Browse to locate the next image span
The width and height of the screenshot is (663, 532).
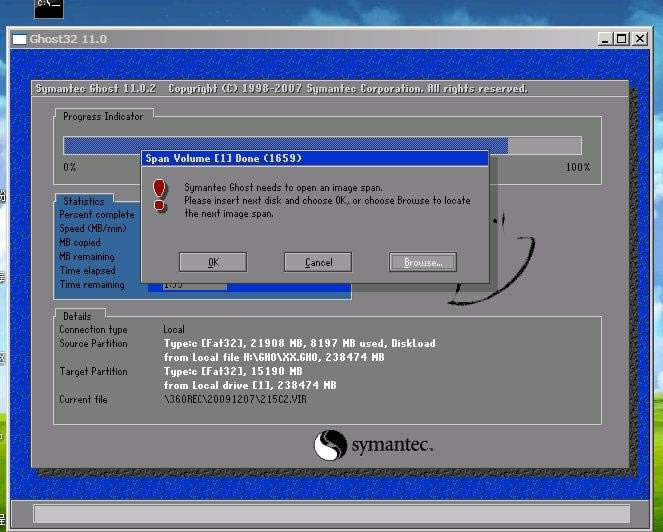(422, 262)
